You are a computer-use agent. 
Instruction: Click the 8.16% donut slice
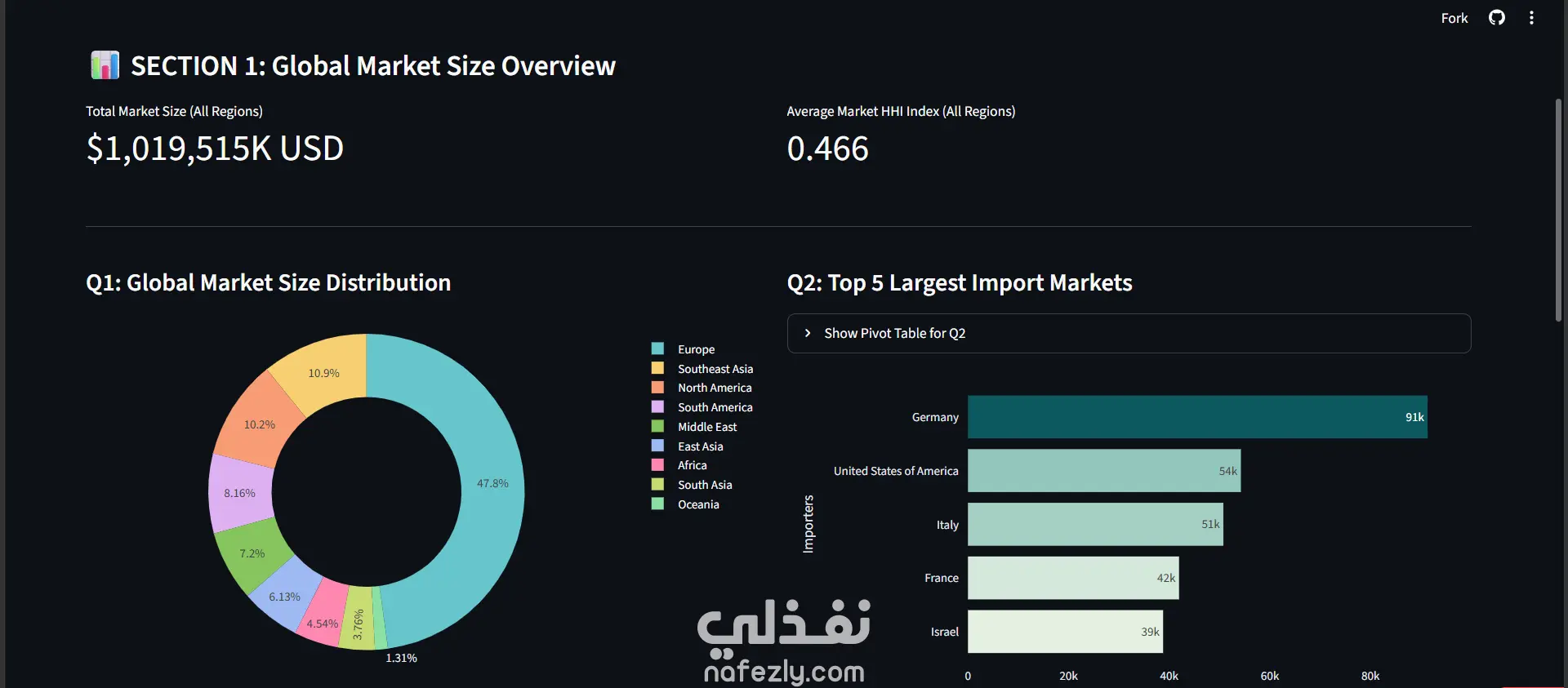(240, 493)
